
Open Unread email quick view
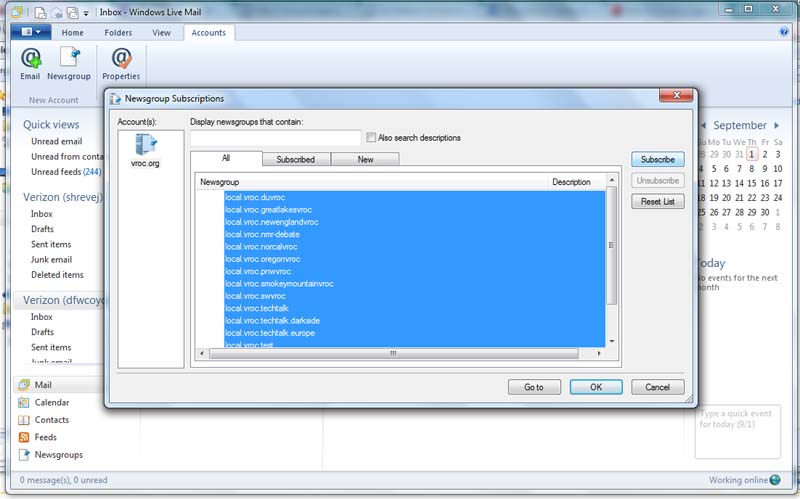click(x=57, y=141)
